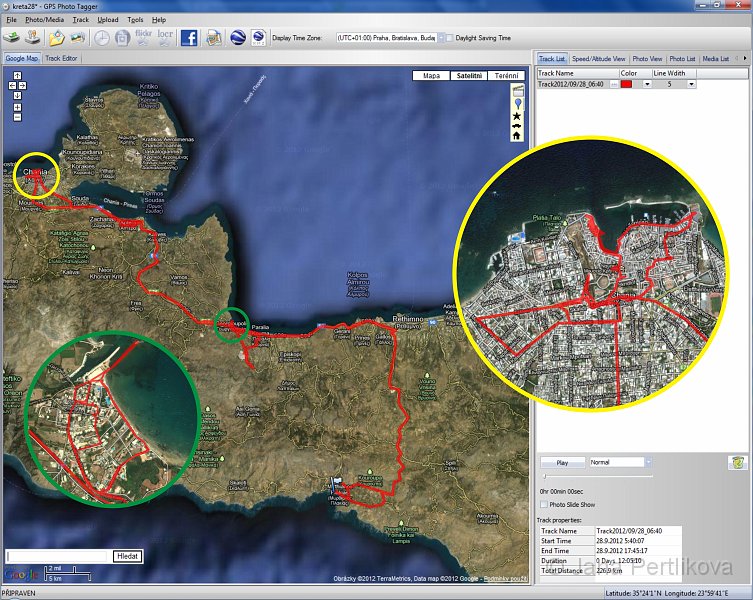
Task: Click the KMZ export toolbar icon
Action: pyautogui.click(x=258, y=37)
